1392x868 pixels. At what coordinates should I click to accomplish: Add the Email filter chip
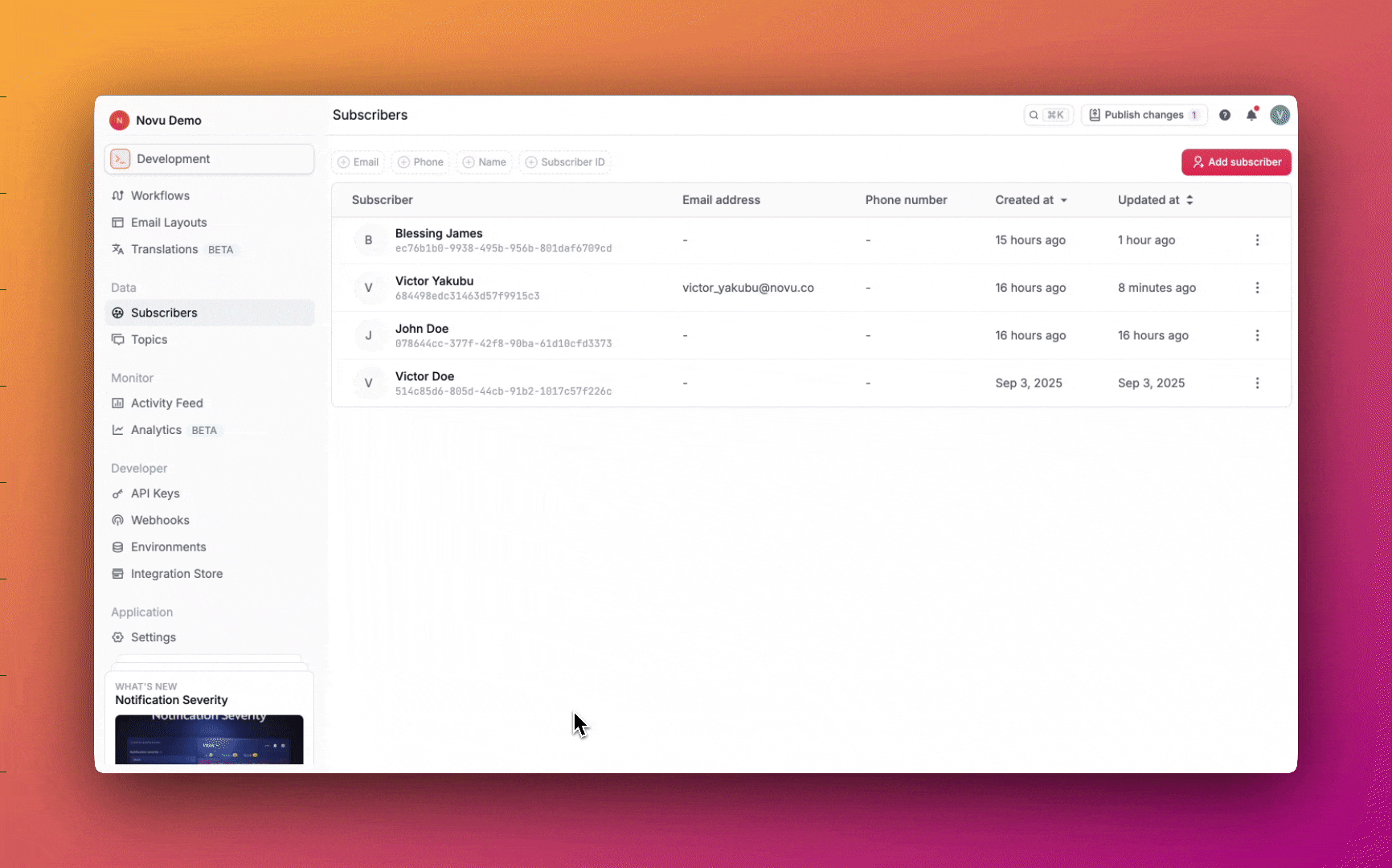click(x=358, y=162)
